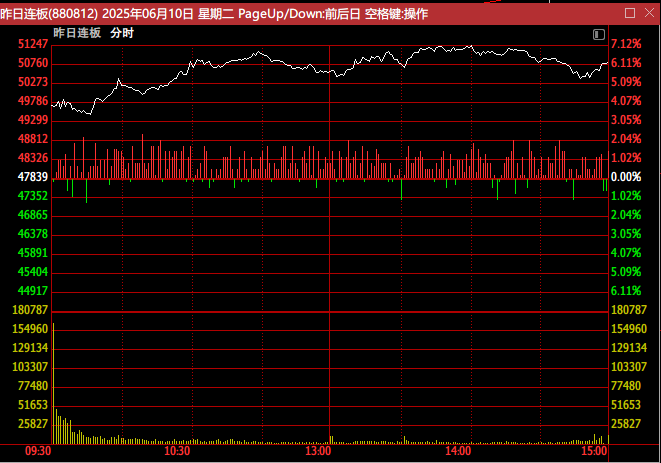661x463 pixels.
Task: Click the 25827 volume label on right axis
Action: (x=626, y=424)
